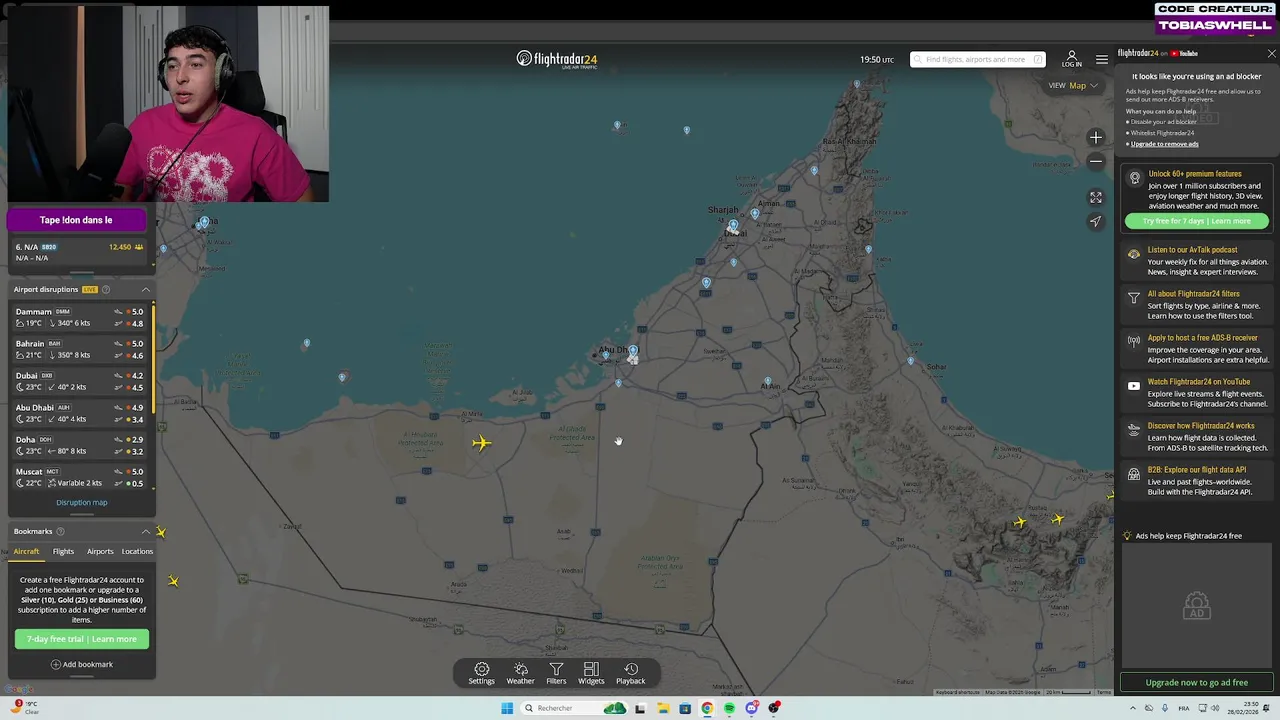Click Unlock premium features badge icon

tap(1134, 178)
